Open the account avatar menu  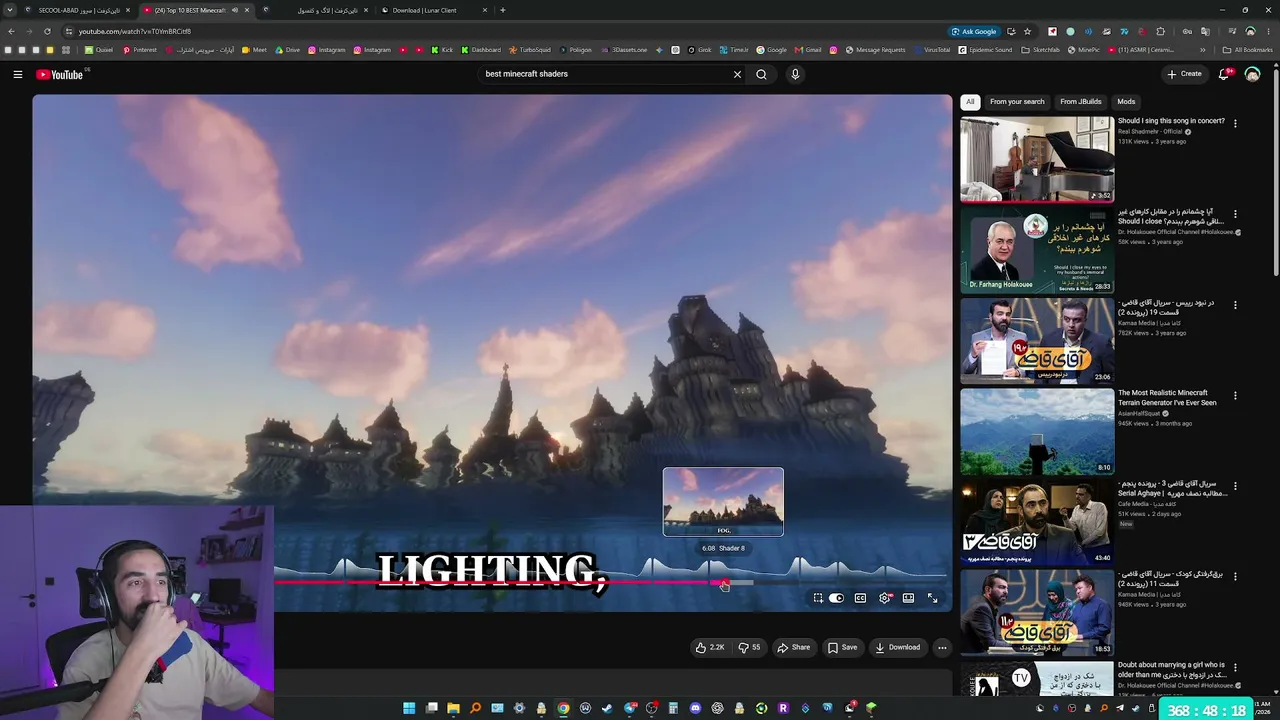pyautogui.click(x=1252, y=74)
